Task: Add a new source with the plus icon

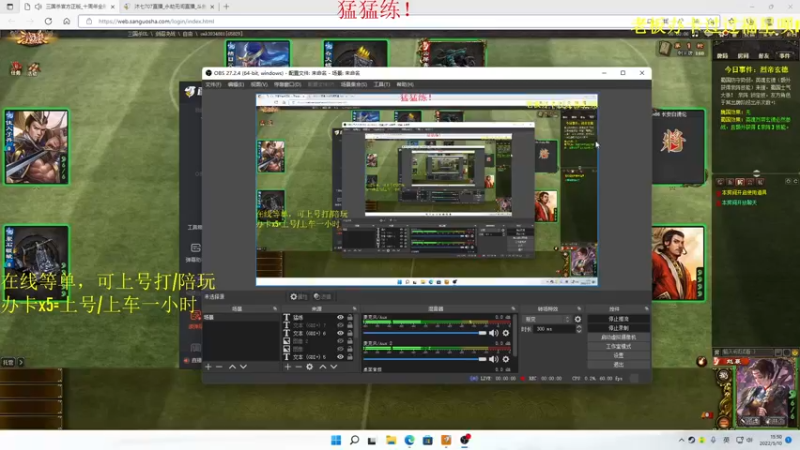Action: point(288,366)
